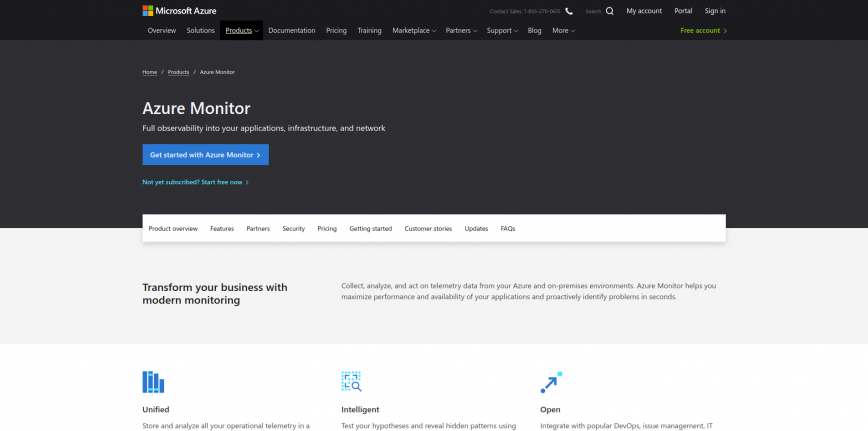Image resolution: width=868 pixels, height=431 pixels.
Task: Select the Updates tab
Action: [476, 229]
